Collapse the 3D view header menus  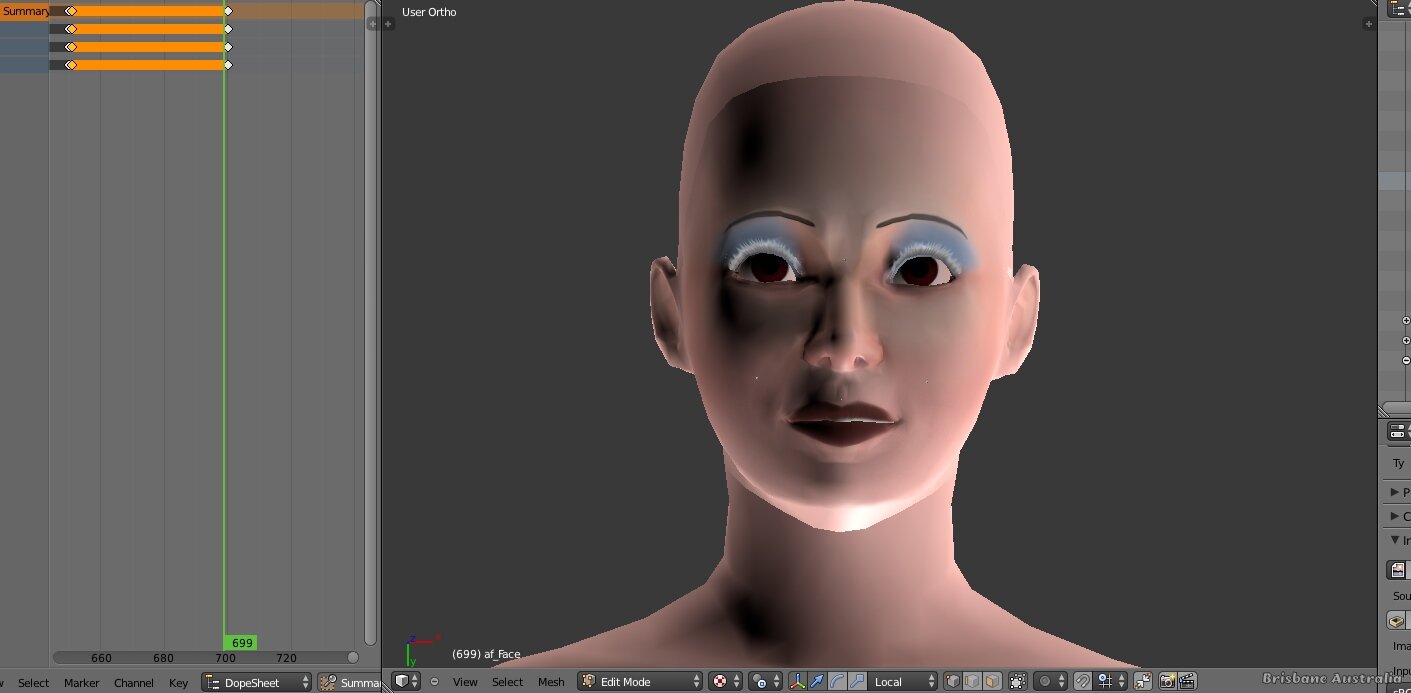[434, 681]
